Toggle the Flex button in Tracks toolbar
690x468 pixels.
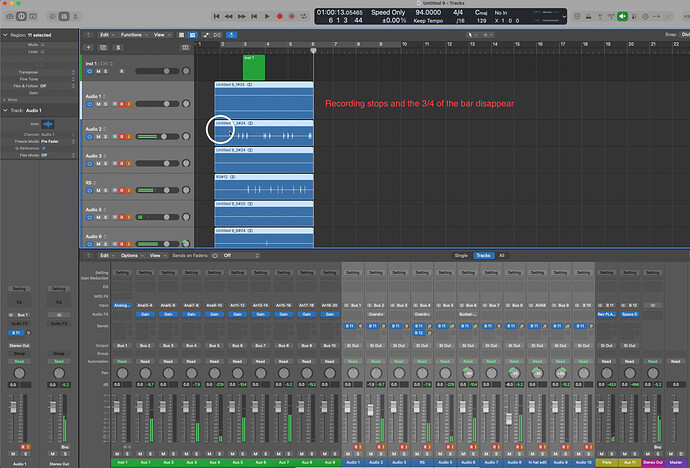click(217, 35)
